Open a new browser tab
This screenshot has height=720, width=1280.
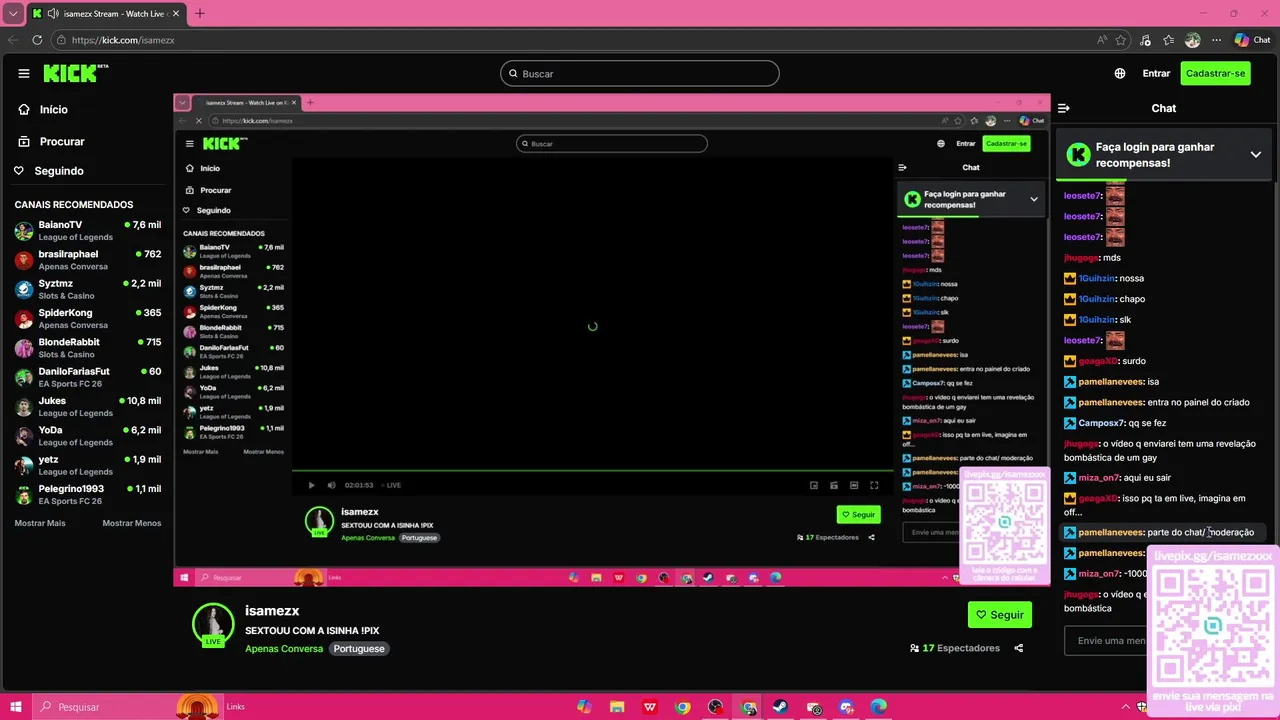click(x=199, y=14)
